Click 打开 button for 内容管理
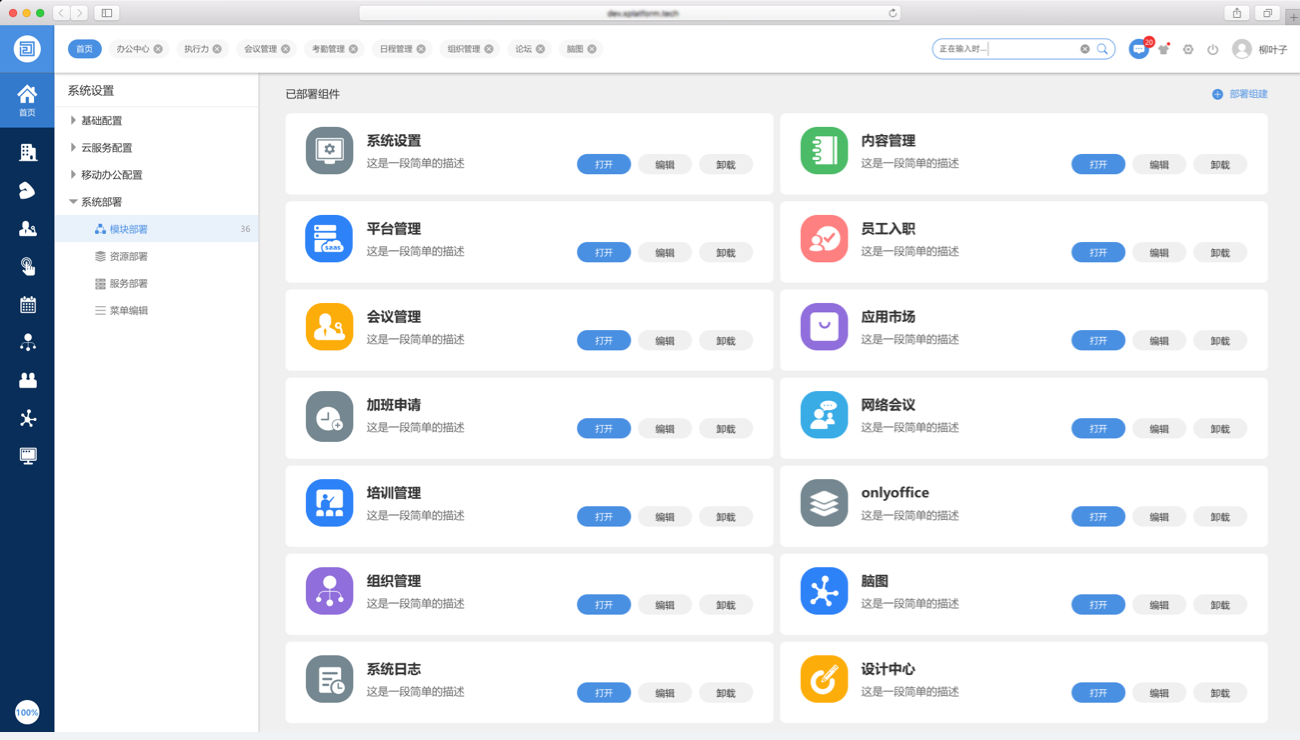Viewport: 1300px width, 740px height. click(1098, 165)
